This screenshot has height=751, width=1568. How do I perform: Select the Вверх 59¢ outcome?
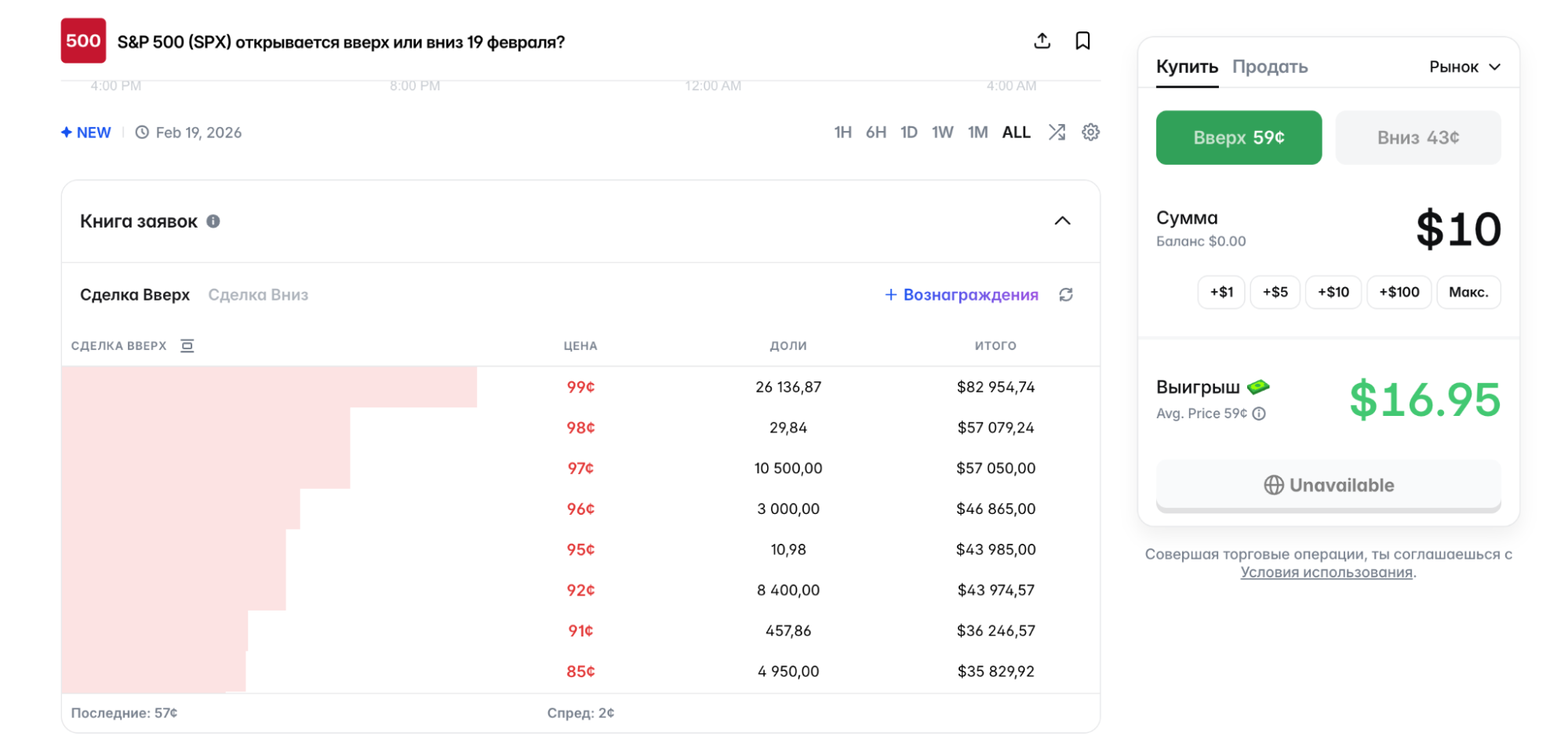click(x=1238, y=137)
